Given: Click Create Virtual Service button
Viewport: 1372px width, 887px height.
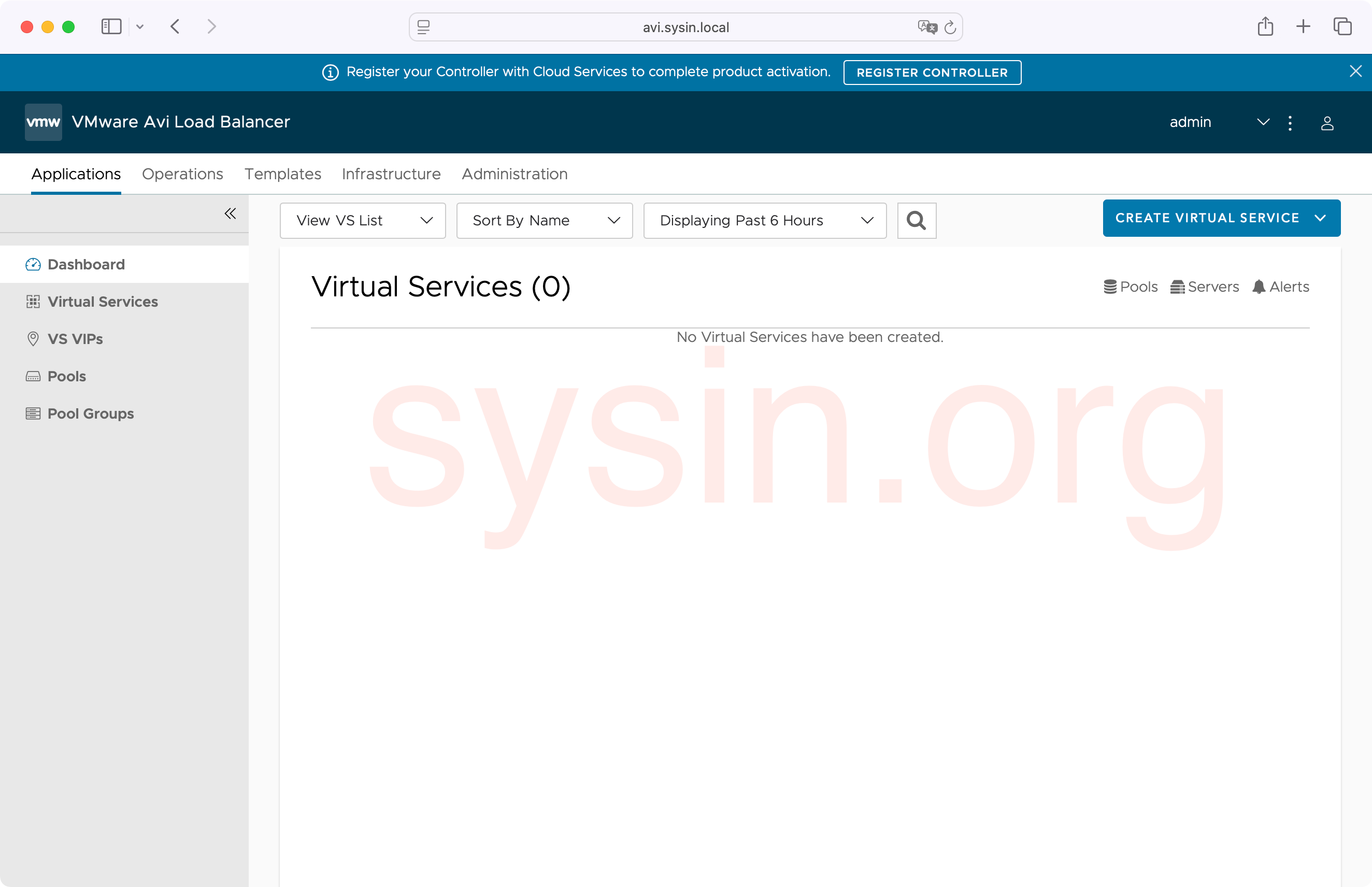Looking at the screenshot, I should [x=1207, y=218].
